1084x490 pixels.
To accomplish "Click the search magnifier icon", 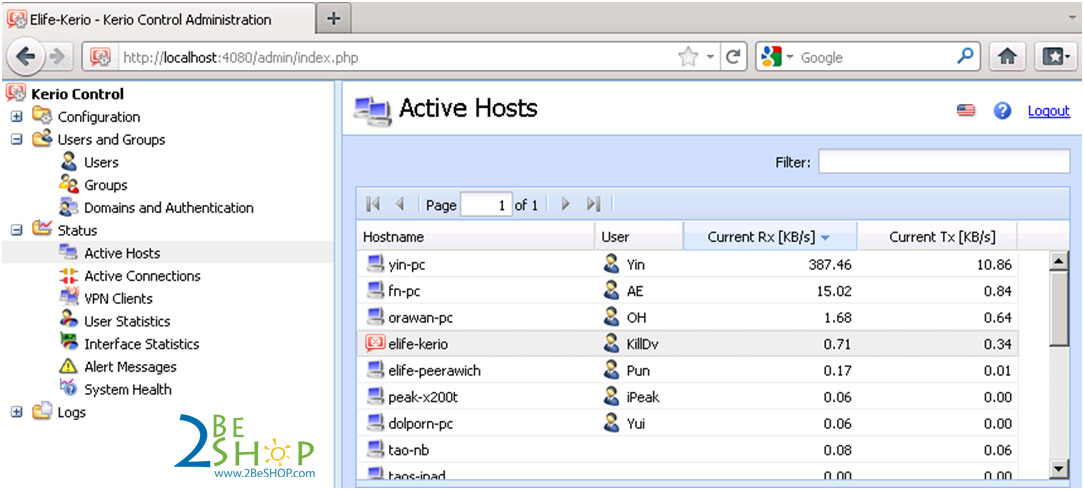I will [964, 57].
